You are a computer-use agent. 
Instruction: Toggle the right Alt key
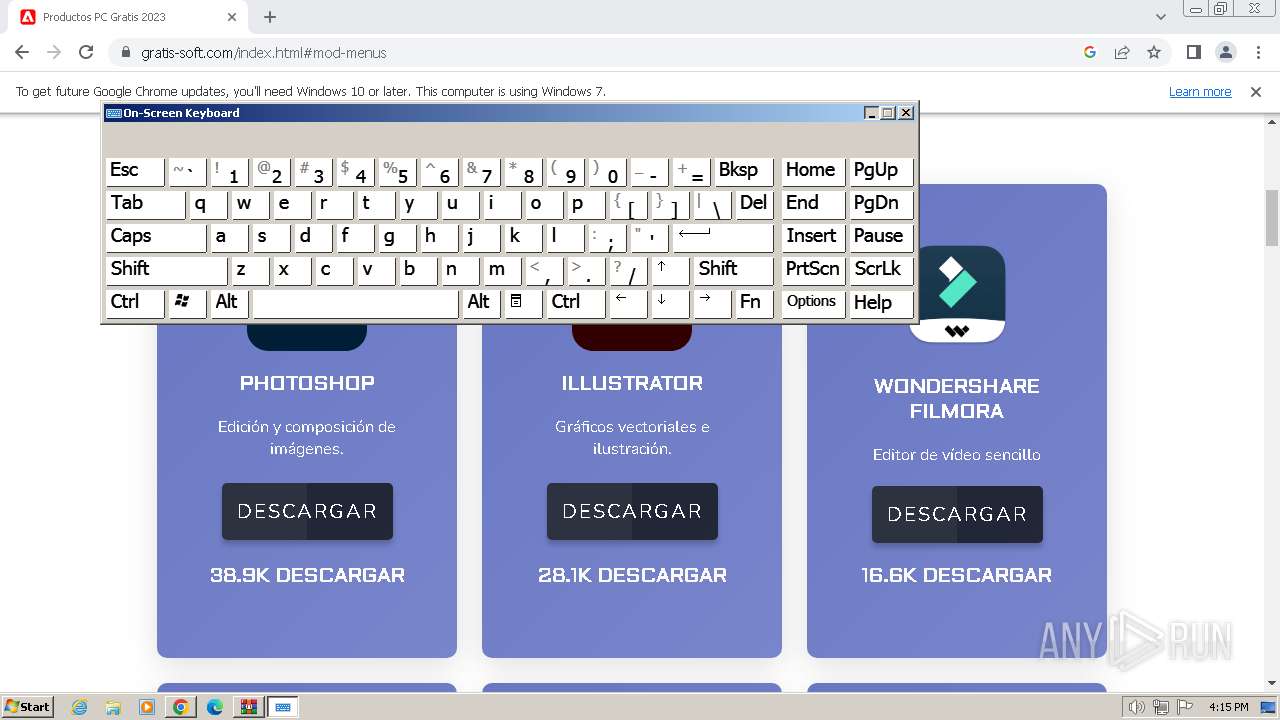(x=481, y=303)
